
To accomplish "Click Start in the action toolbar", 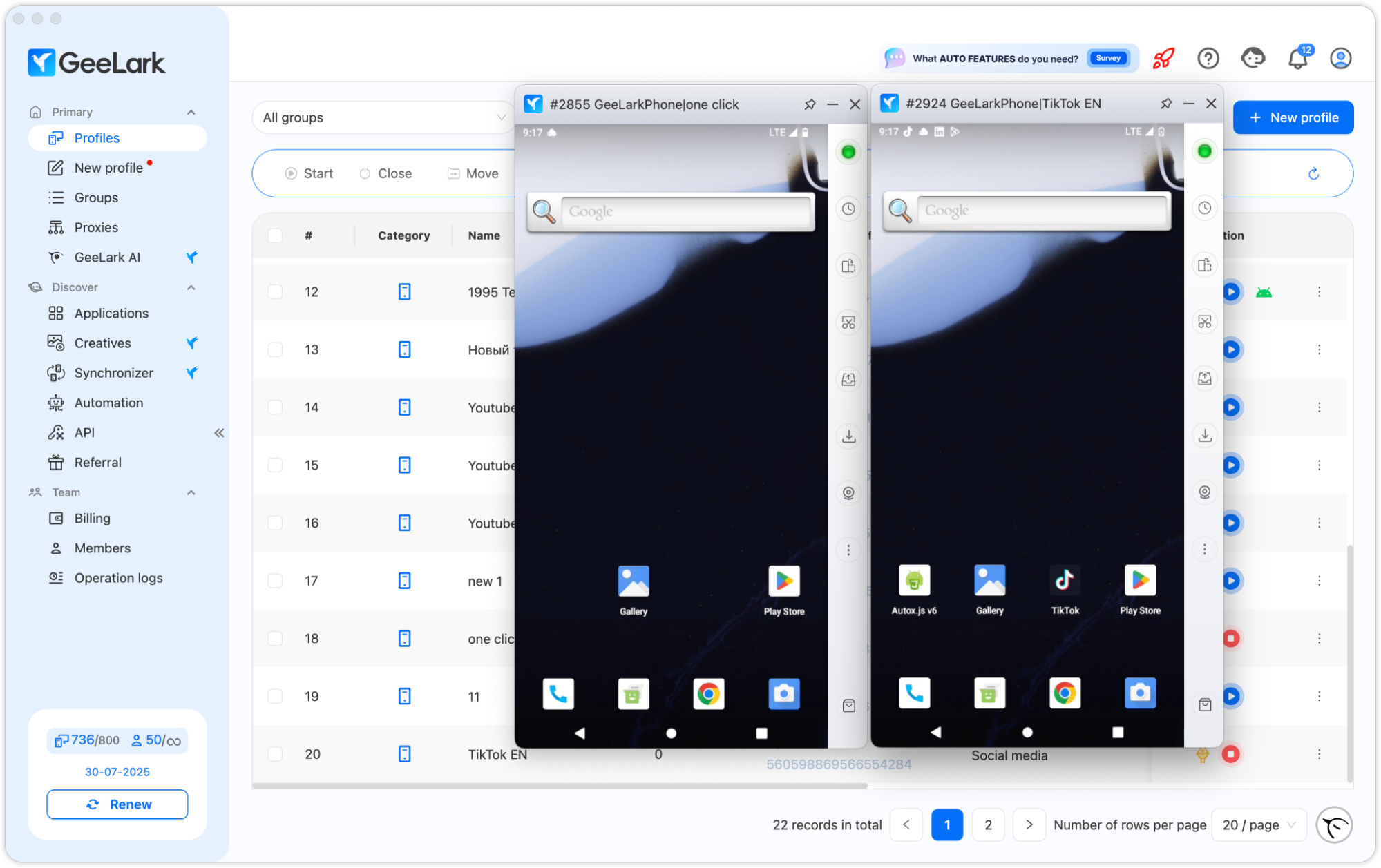I will click(x=309, y=173).
